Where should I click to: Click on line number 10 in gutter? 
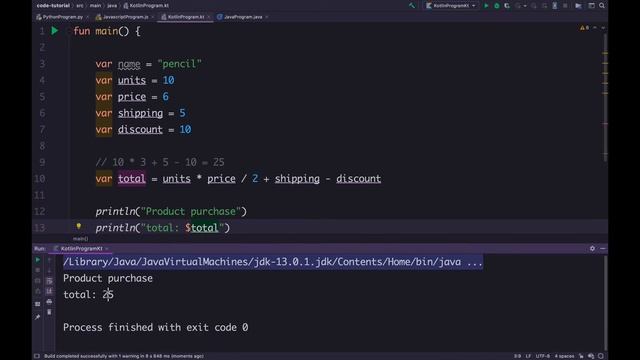coord(40,179)
